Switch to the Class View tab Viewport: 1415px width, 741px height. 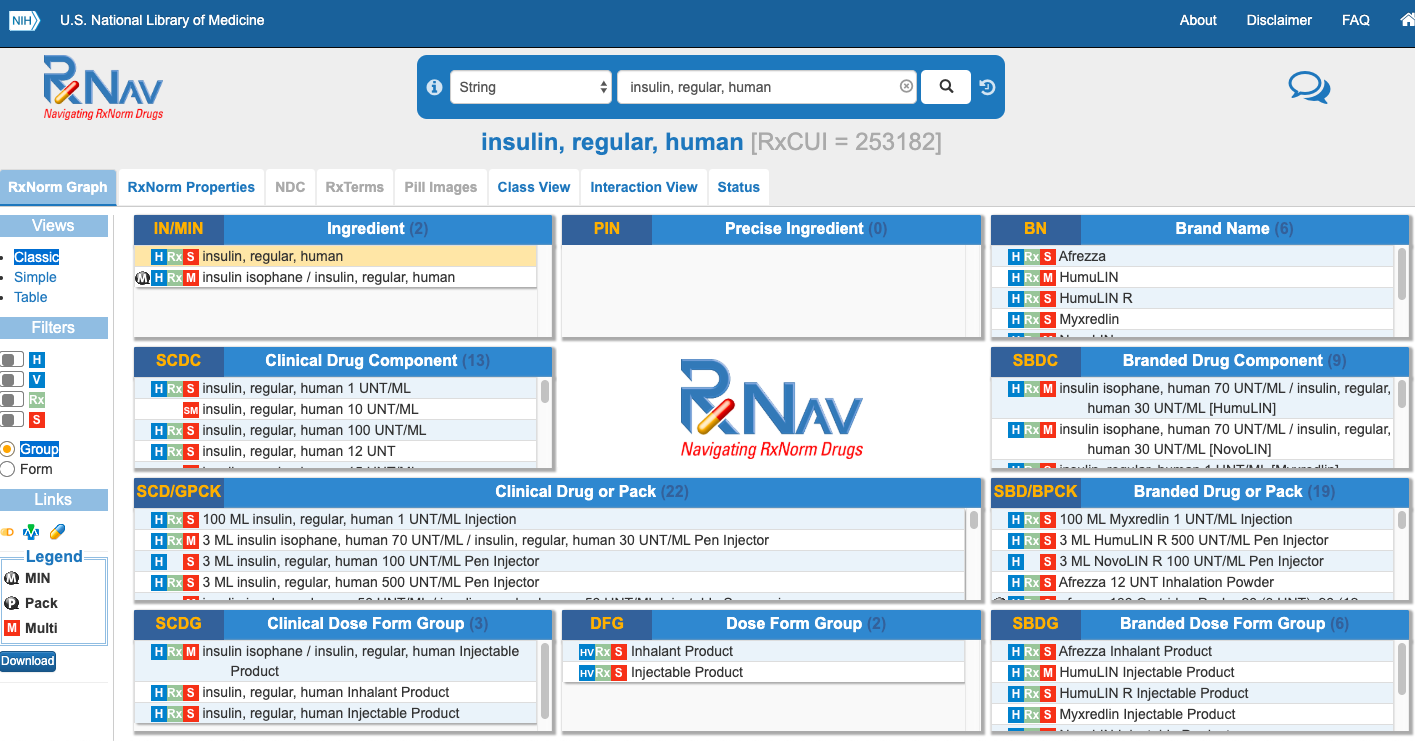tap(534, 187)
